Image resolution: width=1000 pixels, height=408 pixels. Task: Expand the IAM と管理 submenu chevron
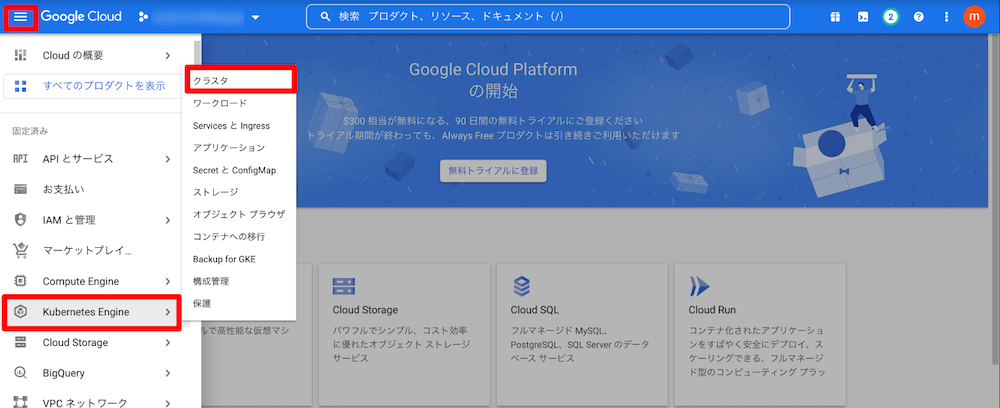167,220
